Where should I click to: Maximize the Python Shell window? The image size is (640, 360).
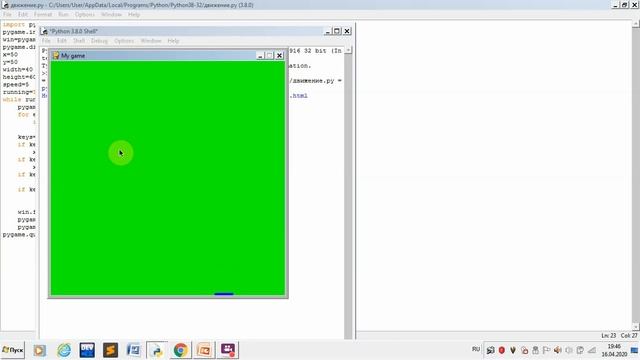(x=337, y=31)
